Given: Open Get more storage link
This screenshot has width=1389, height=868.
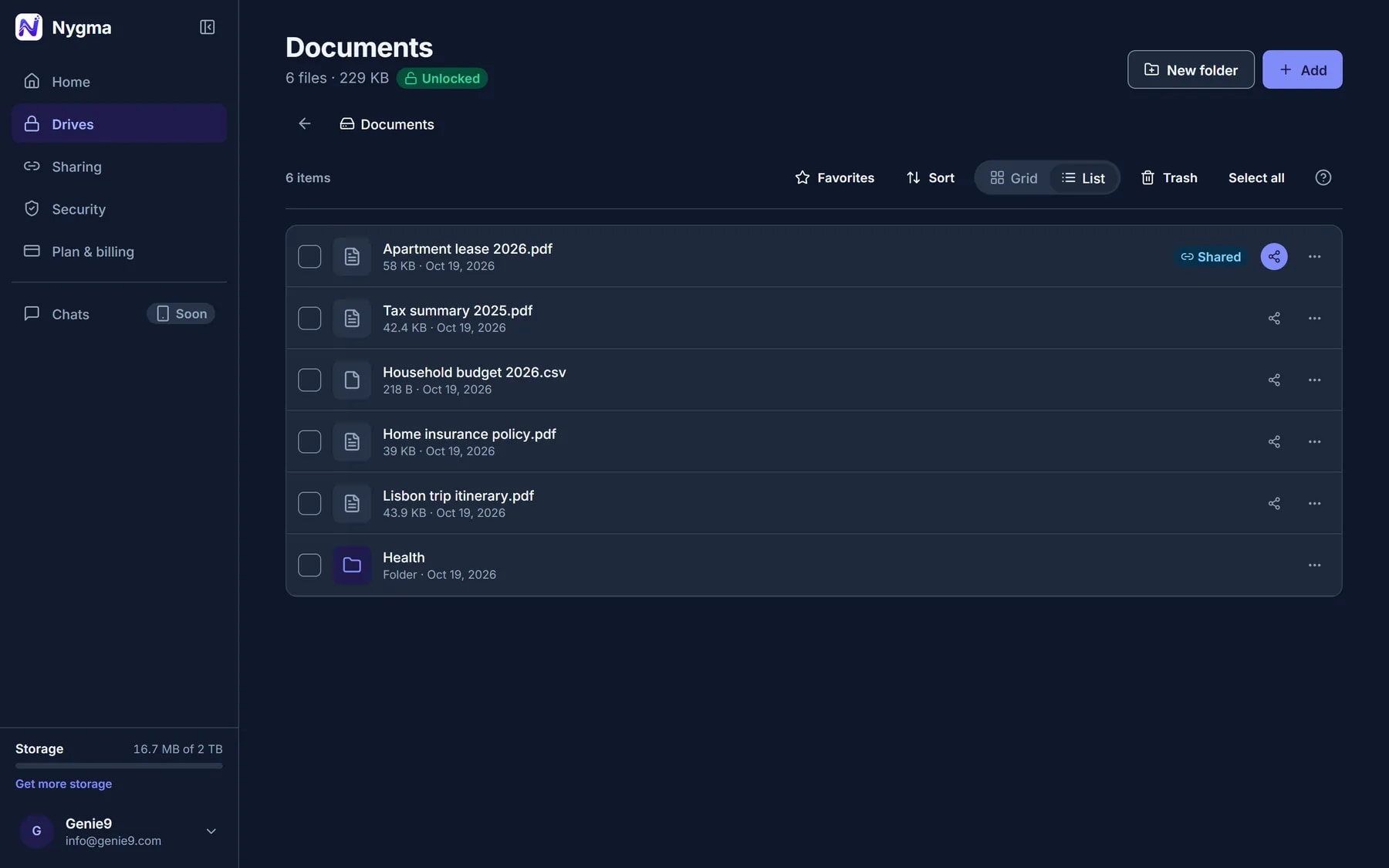Looking at the screenshot, I should coord(63,783).
